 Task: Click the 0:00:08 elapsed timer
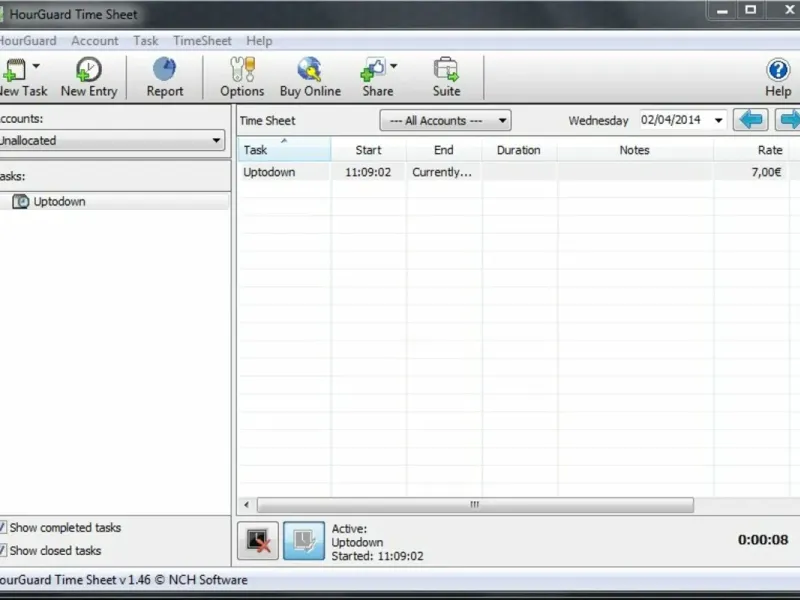(763, 540)
